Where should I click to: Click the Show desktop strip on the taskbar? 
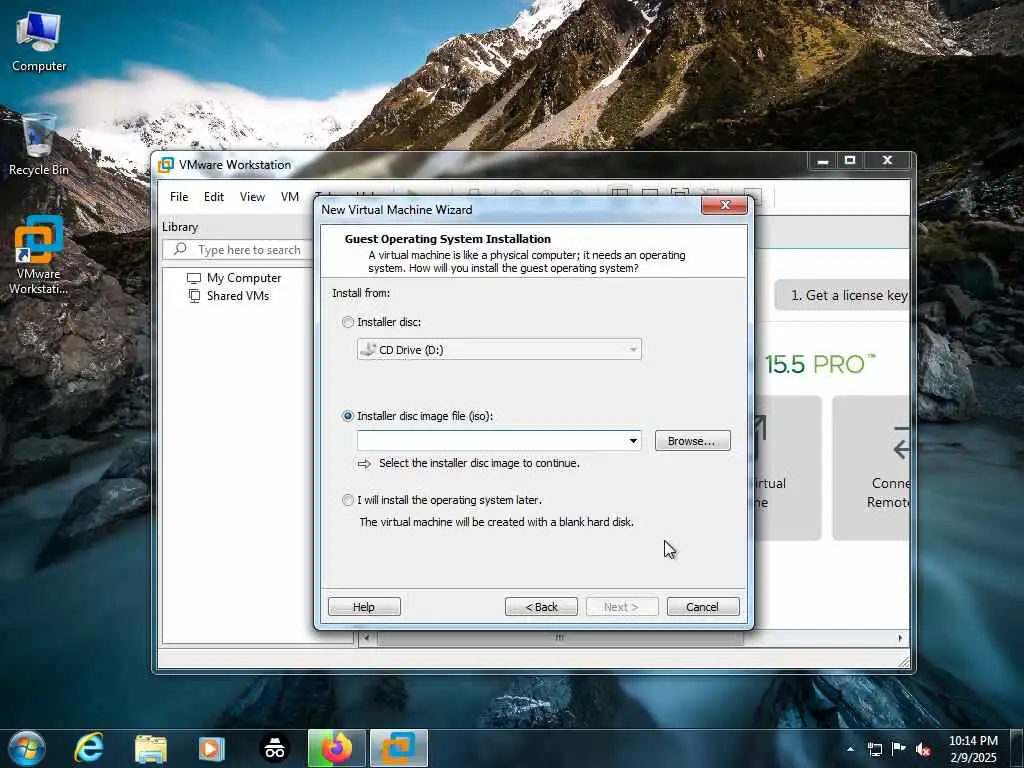point(1017,748)
